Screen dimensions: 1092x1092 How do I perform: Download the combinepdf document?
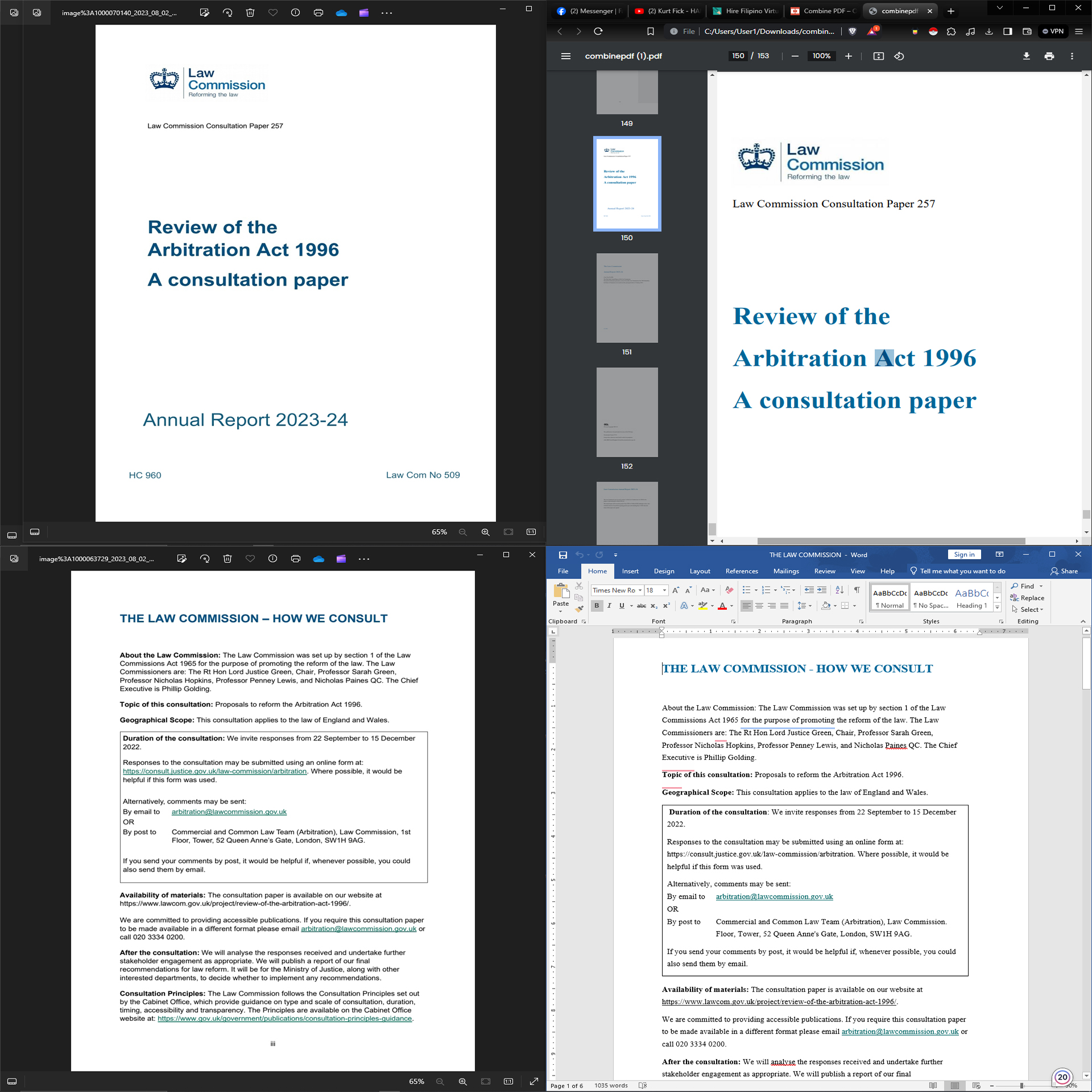coord(1026,56)
